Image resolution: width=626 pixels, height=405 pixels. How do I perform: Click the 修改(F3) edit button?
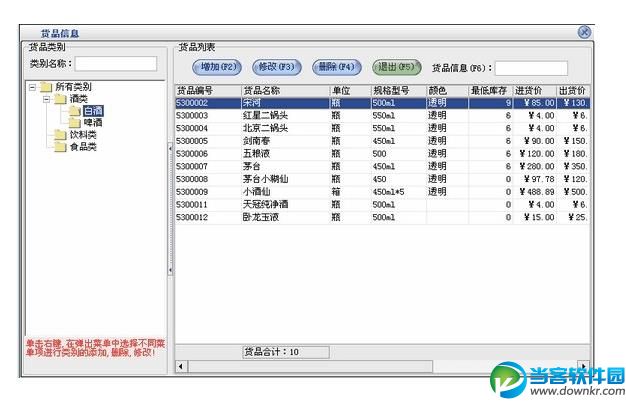point(277,67)
